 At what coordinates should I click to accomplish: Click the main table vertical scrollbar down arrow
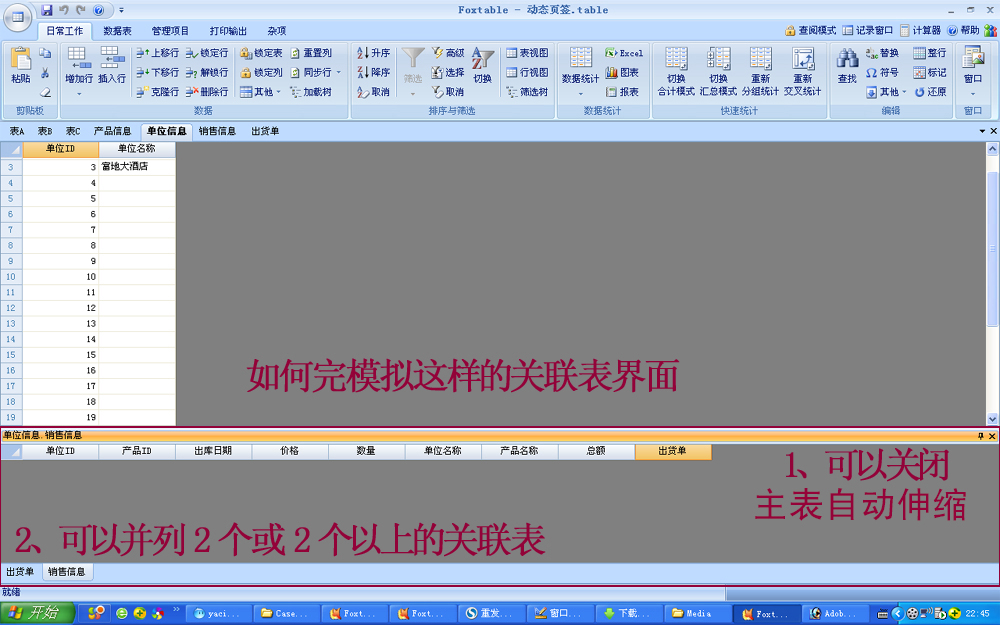(992, 419)
